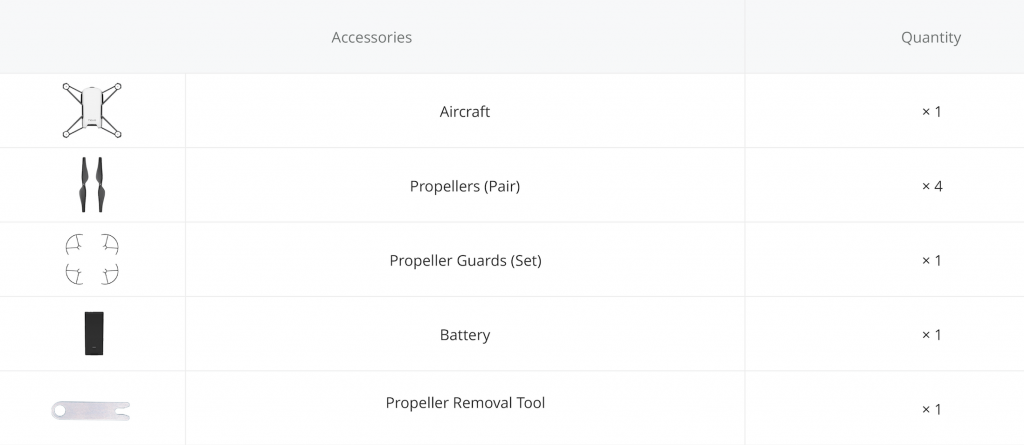Click the black battery image
This screenshot has width=1024, height=445.
pyautogui.click(x=94, y=333)
